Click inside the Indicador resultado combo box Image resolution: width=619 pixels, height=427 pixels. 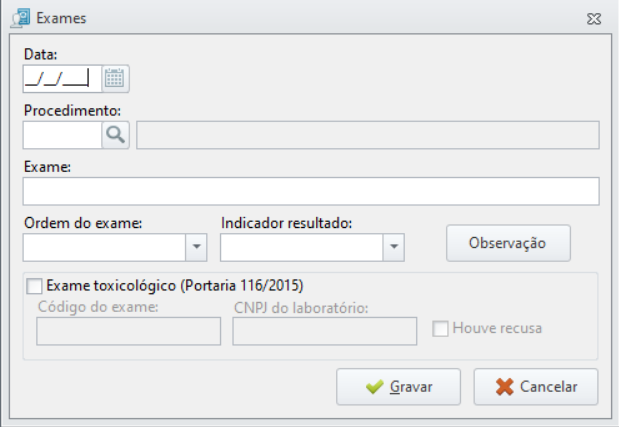coord(302,247)
